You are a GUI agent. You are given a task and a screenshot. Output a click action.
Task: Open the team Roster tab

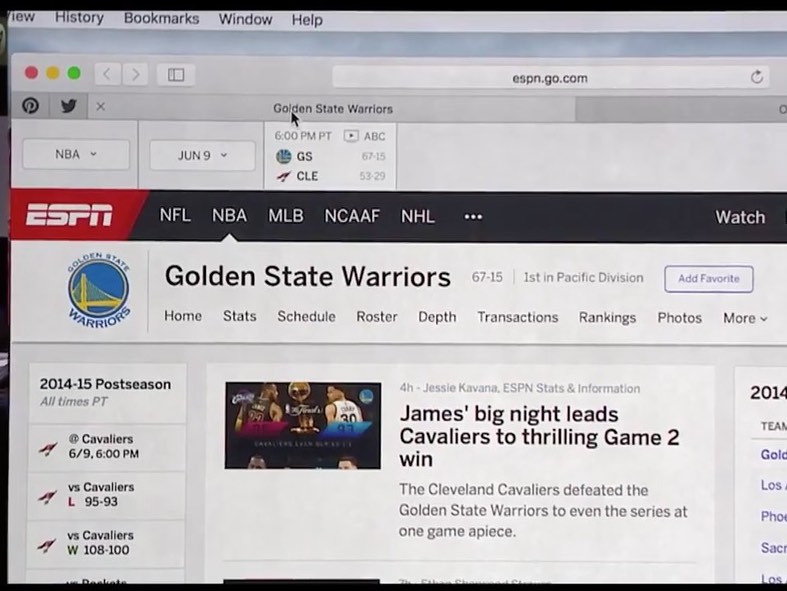pyautogui.click(x=376, y=317)
